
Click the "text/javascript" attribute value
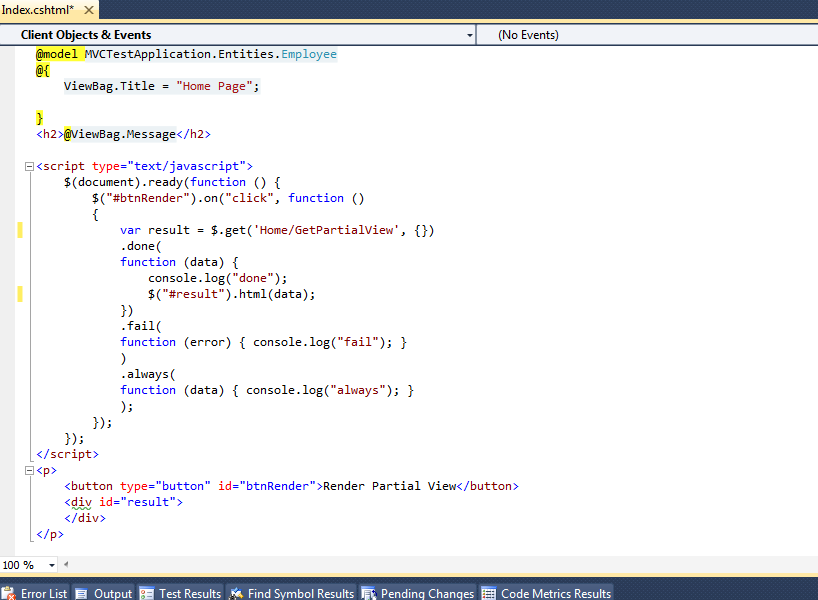coord(186,166)
